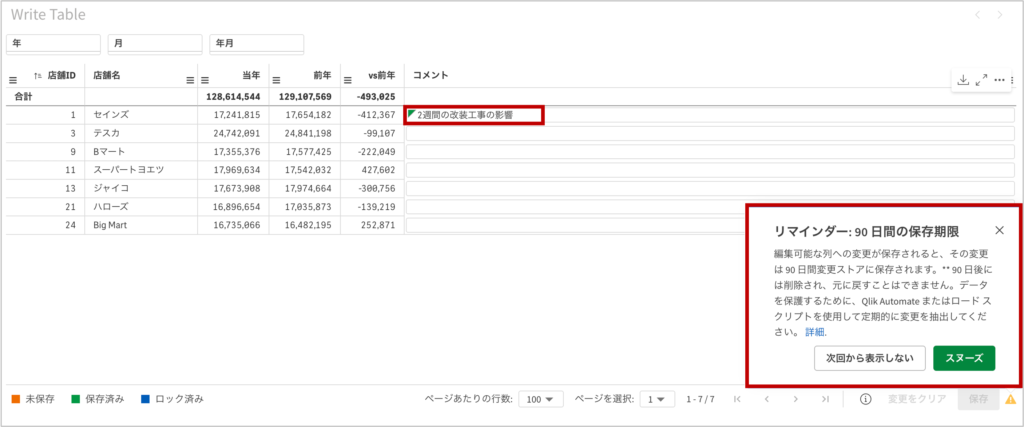The height and width of the screenshot is (427, 1024).
Task: Open the 年月 filter field
Action: (x=256, y=44)
